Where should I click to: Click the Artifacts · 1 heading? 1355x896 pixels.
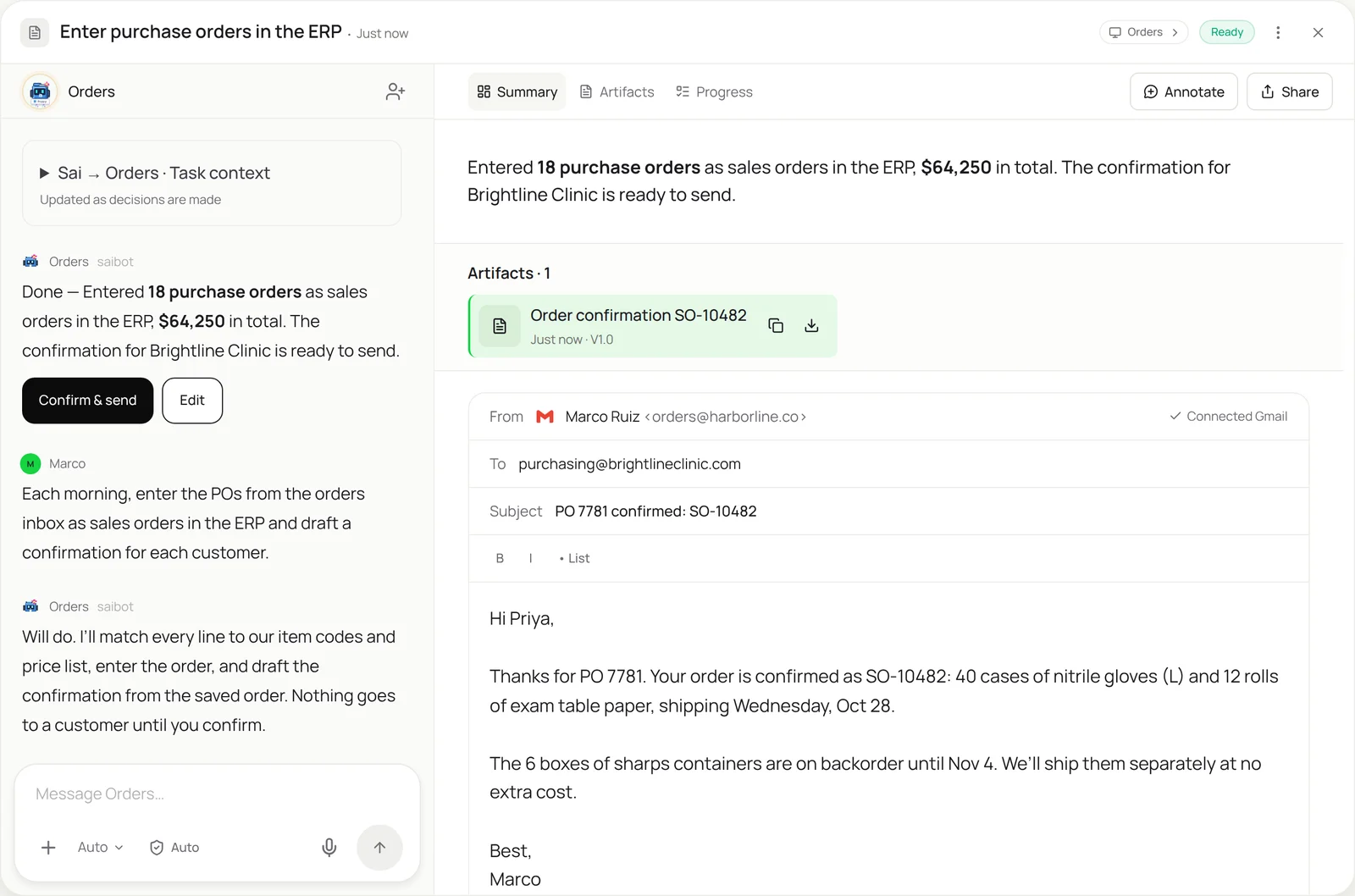tap(509, 274)
